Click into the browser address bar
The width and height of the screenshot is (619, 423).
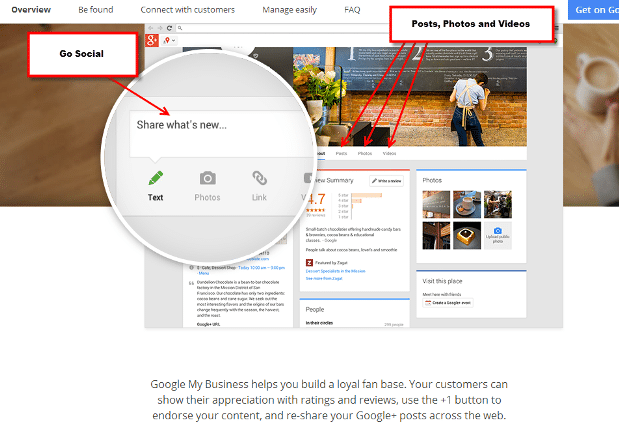pos(282,28)
